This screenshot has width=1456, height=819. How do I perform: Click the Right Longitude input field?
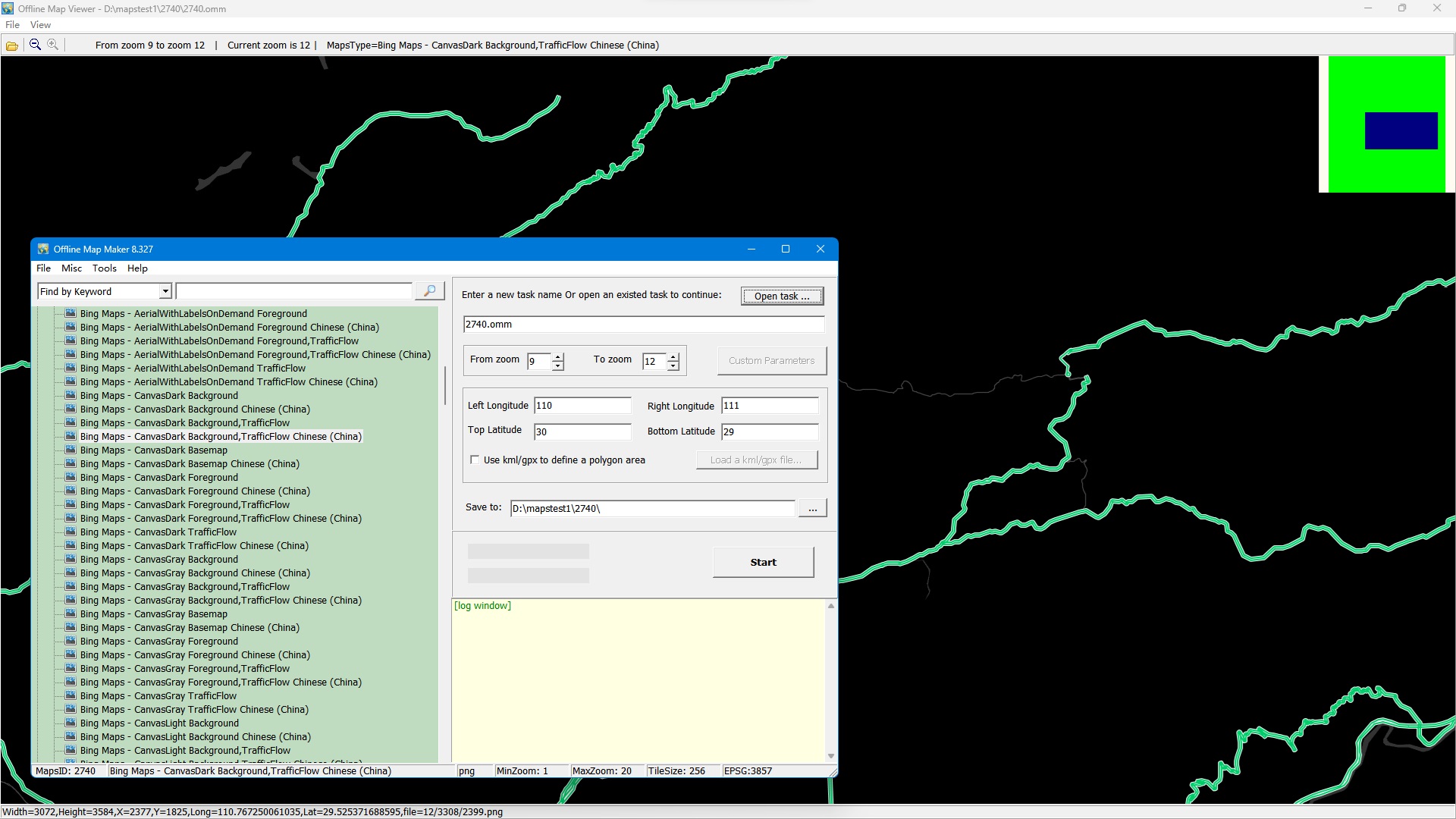click(x=770, y=406)
